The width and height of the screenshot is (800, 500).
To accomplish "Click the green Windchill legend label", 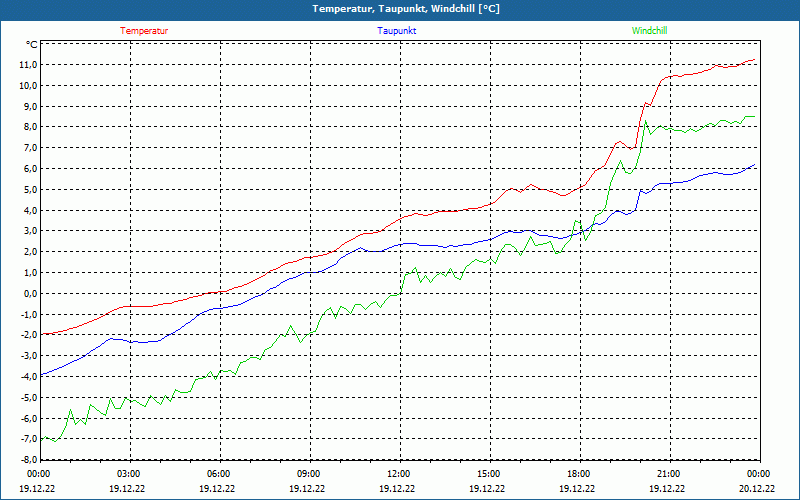I will coord(649,31).
